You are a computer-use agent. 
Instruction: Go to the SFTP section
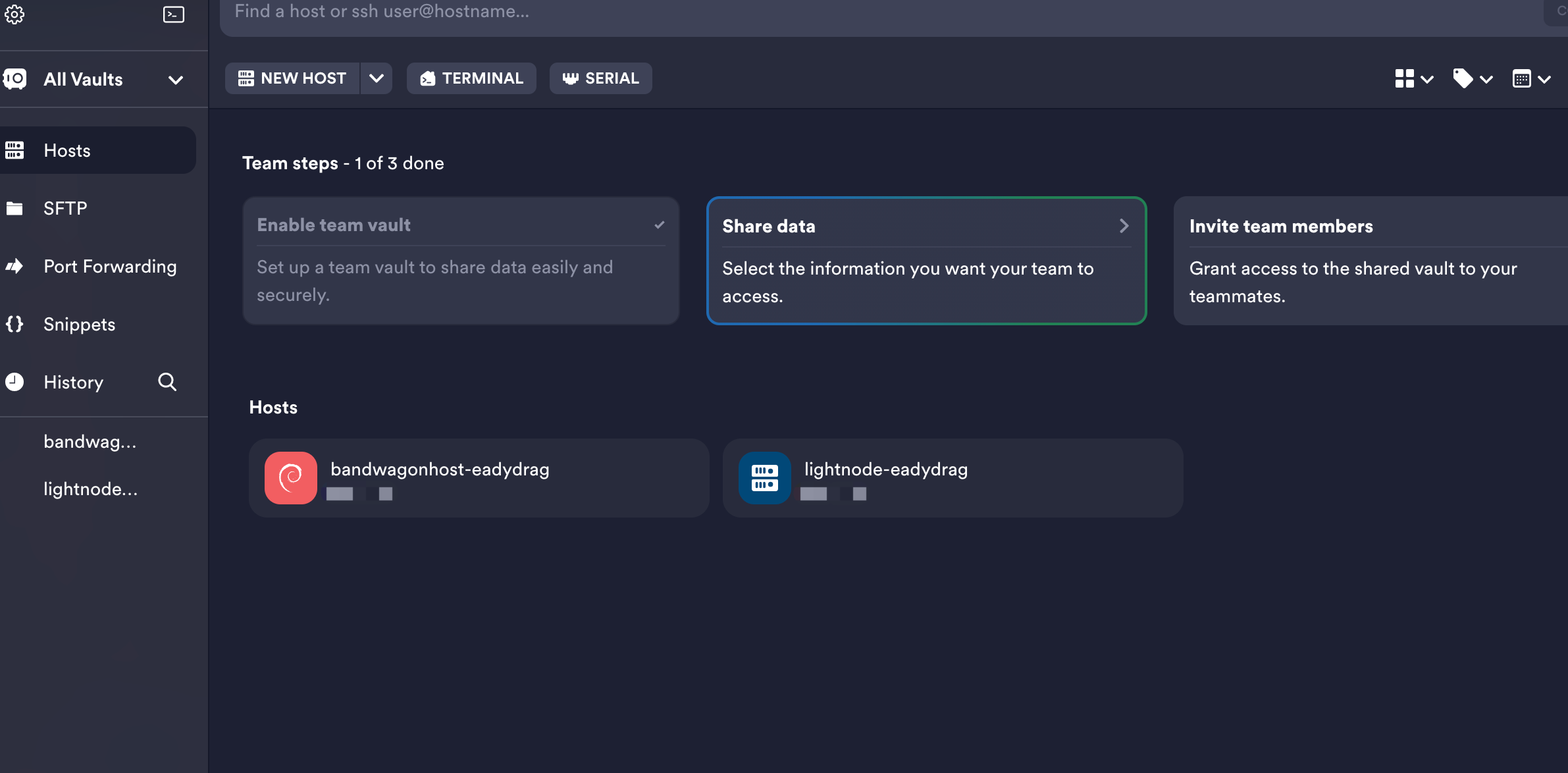click(65, 208)
